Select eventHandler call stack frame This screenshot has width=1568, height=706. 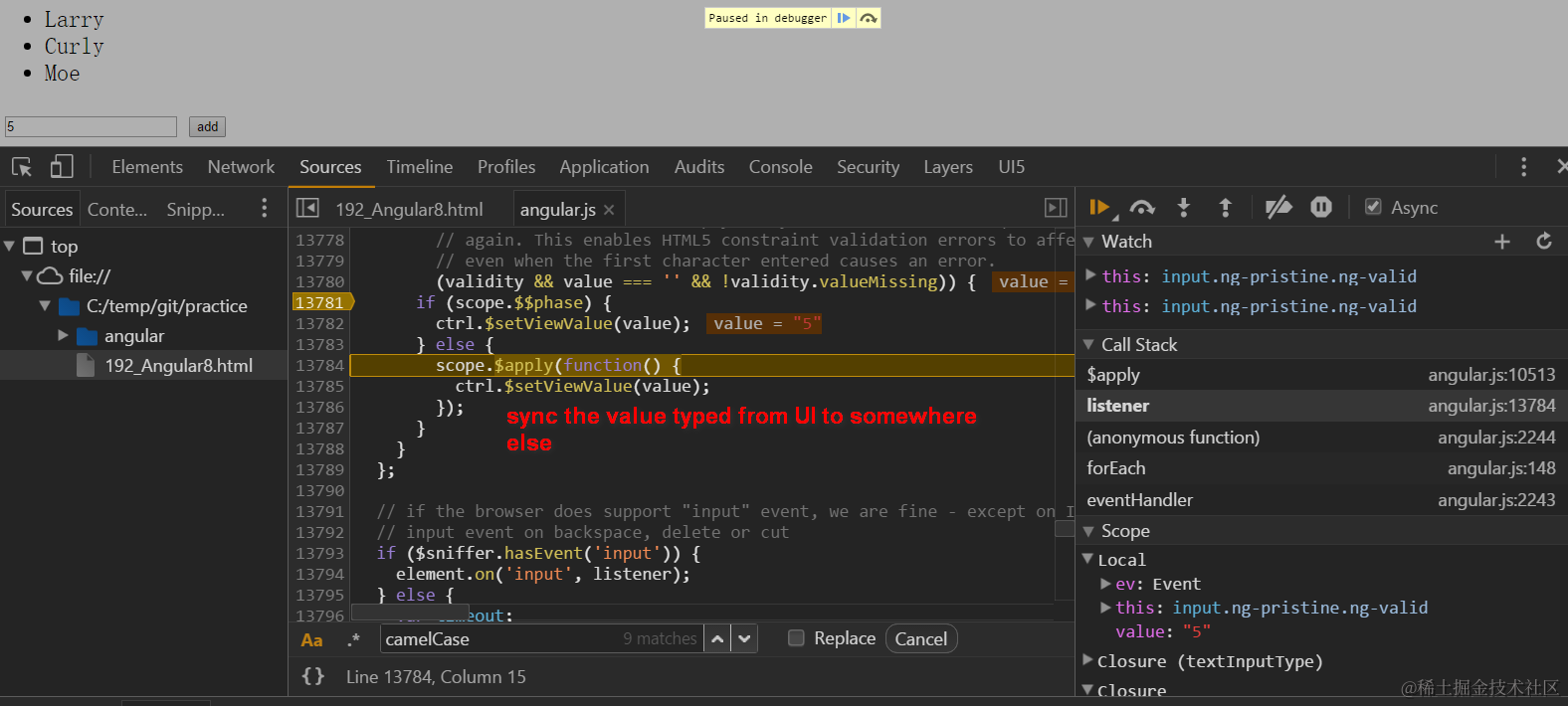pyautogui.click(x=1321, y=500)
